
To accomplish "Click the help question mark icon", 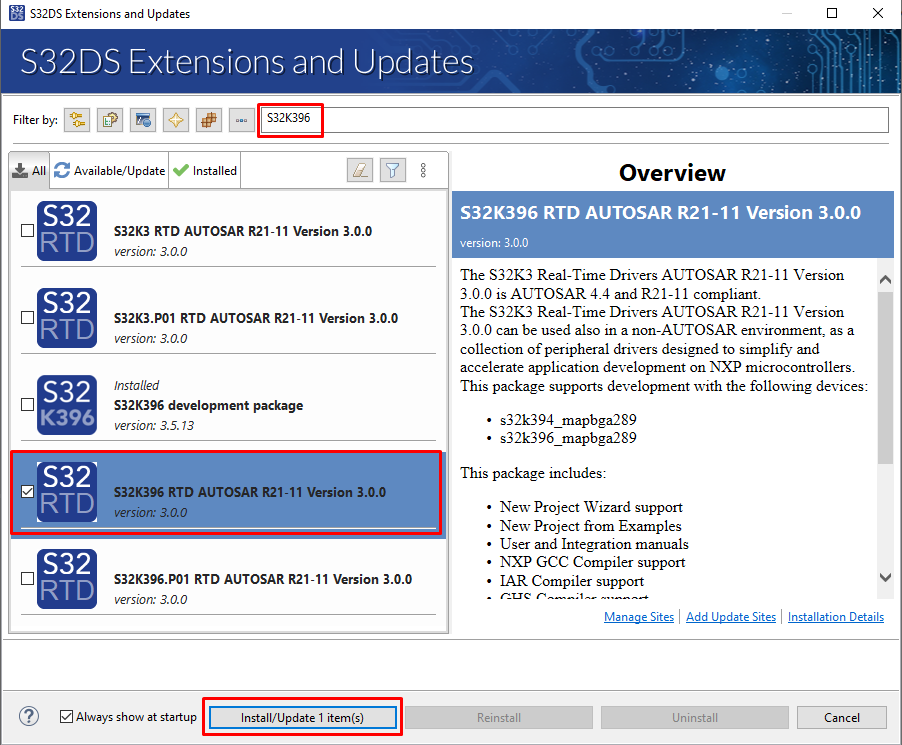I will pos(29,717).
